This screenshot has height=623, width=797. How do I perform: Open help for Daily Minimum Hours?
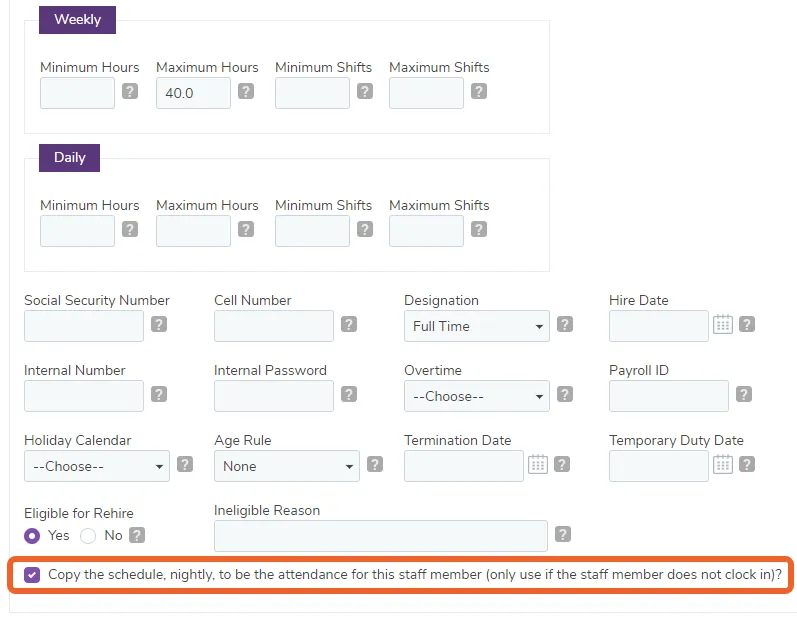(130, 229)
